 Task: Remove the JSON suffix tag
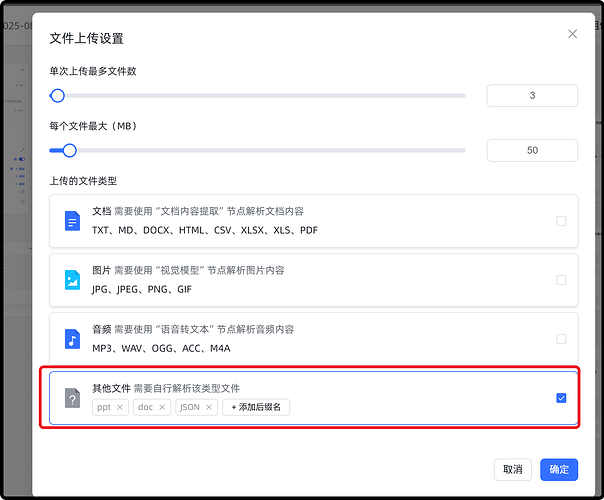point(209,407)
